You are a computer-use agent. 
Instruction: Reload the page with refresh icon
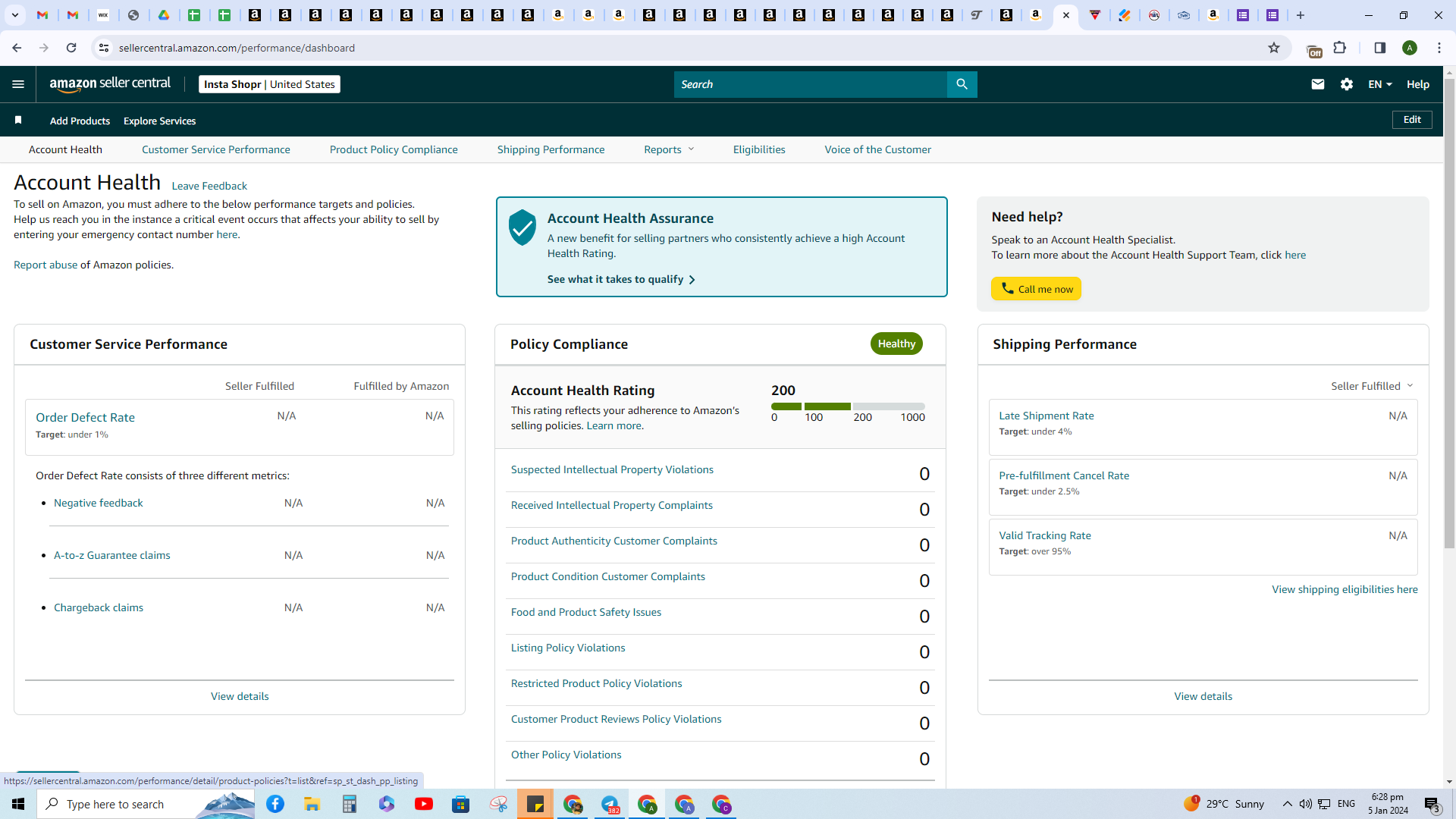(71, 48)
